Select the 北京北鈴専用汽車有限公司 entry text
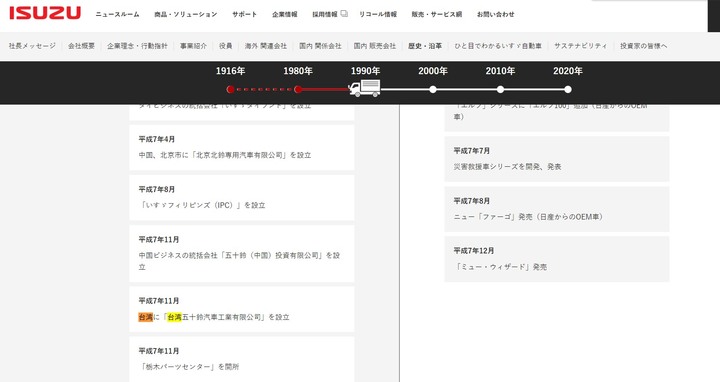The height and width of the screenshot is (382, 720). coord(225,155)
